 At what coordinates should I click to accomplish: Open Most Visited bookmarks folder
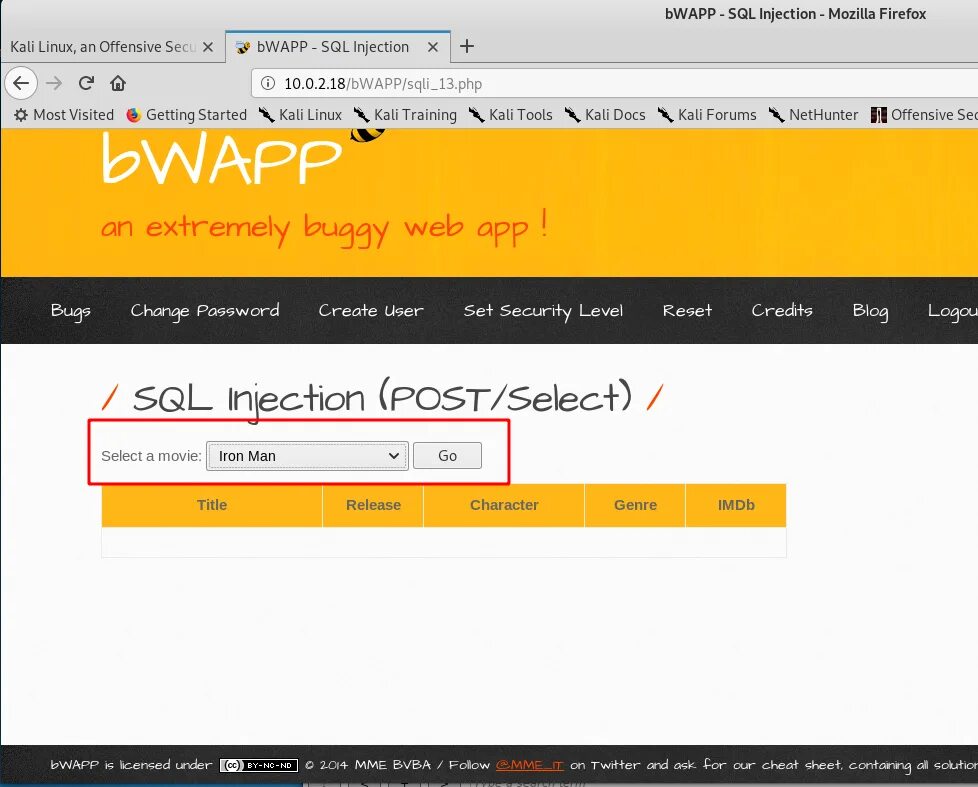click(x=64, y=115)
